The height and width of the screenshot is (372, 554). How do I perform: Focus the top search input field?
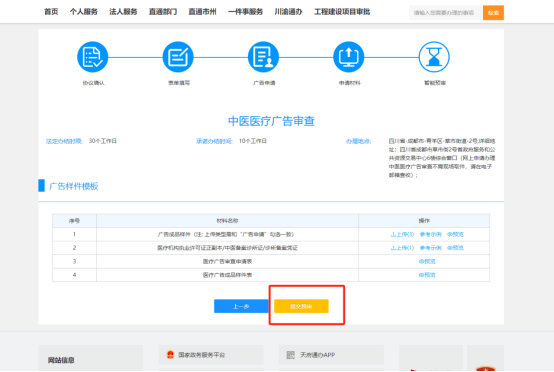pyautogui.click(x=446, y=13)
